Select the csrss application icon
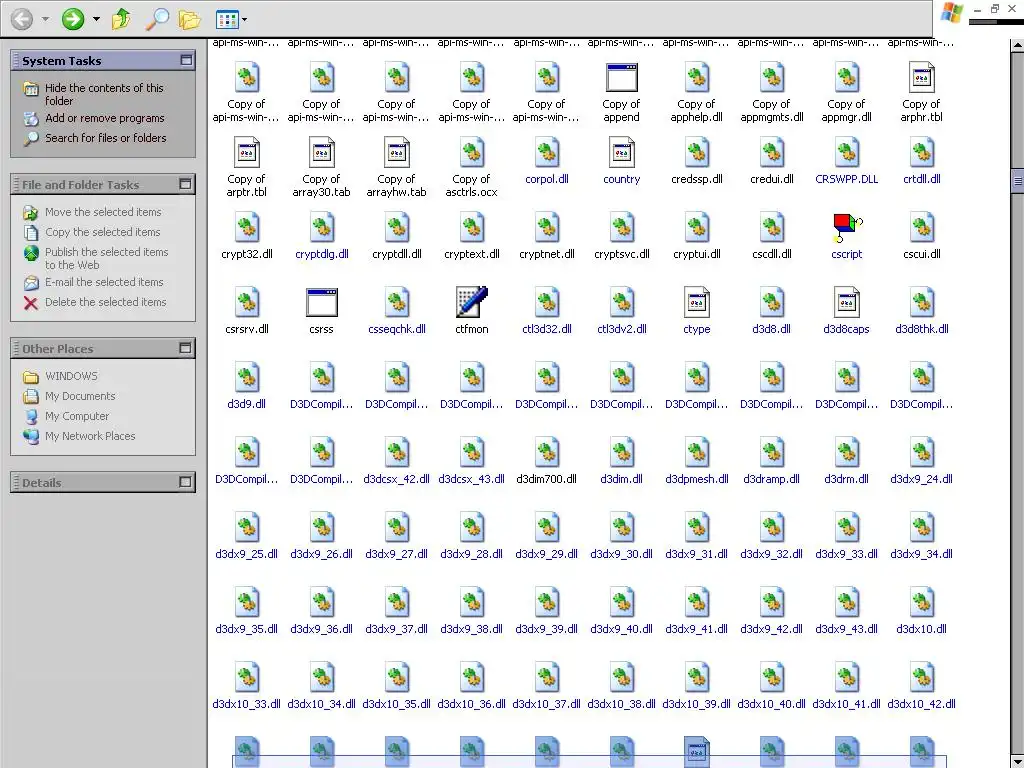The width and height of the screenshot is (1024, 768). click(321, 302)
